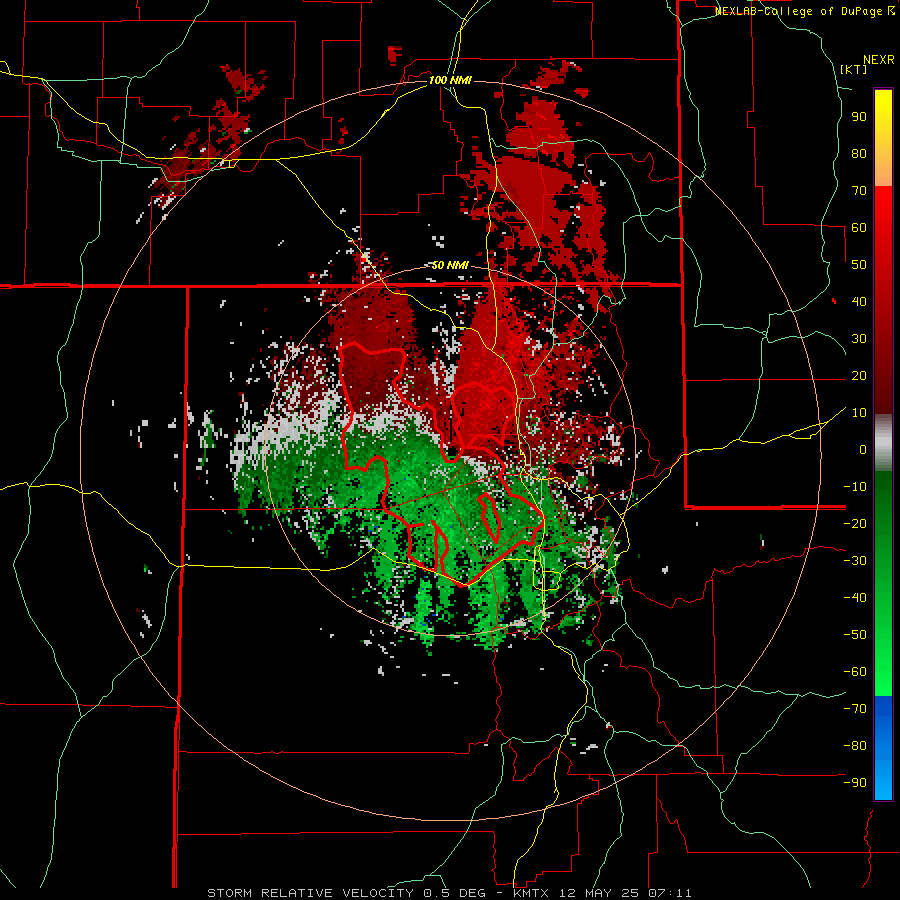
Task: Click the NEXR label above the legend
Action: click(x=879, y=59)
